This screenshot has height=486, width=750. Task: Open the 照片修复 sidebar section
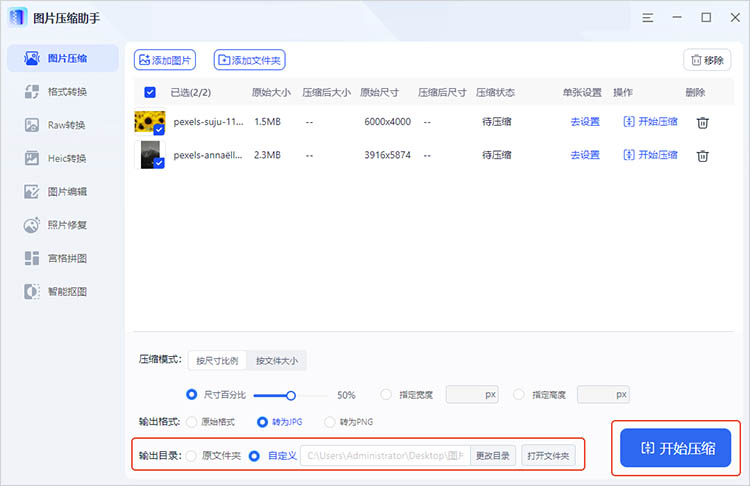click(x=63, y=225)
